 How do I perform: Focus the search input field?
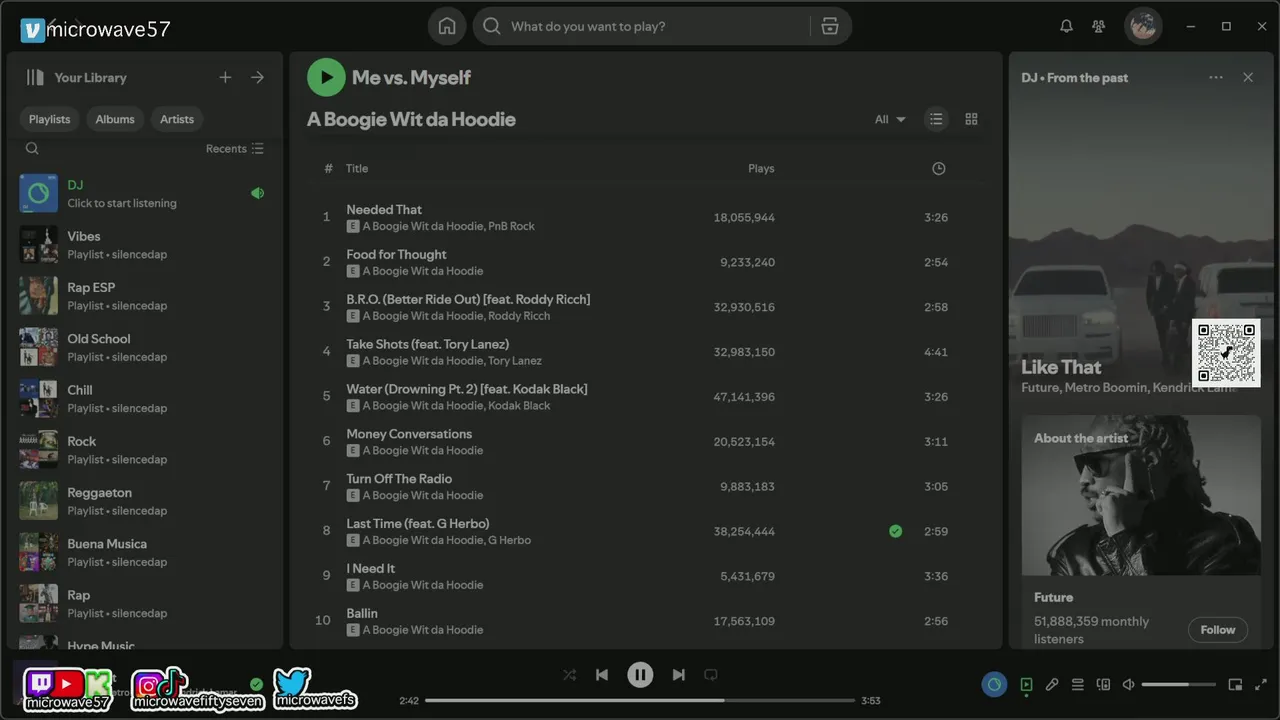click(655, 26)
